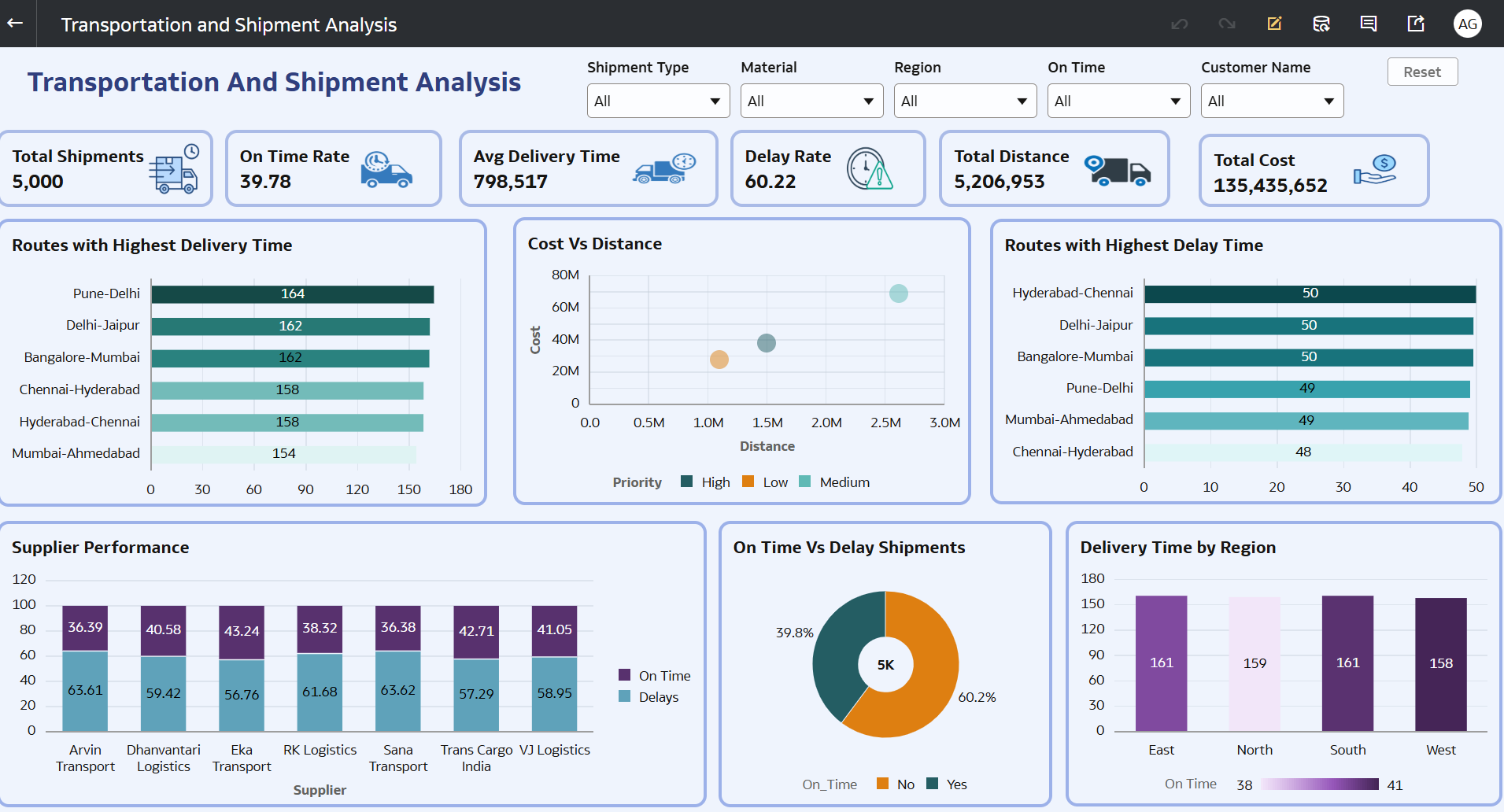Viewport: 1504px width, 812px height.
Task: Expand the Customer Name dropdown
Action: pos(1272,101)
